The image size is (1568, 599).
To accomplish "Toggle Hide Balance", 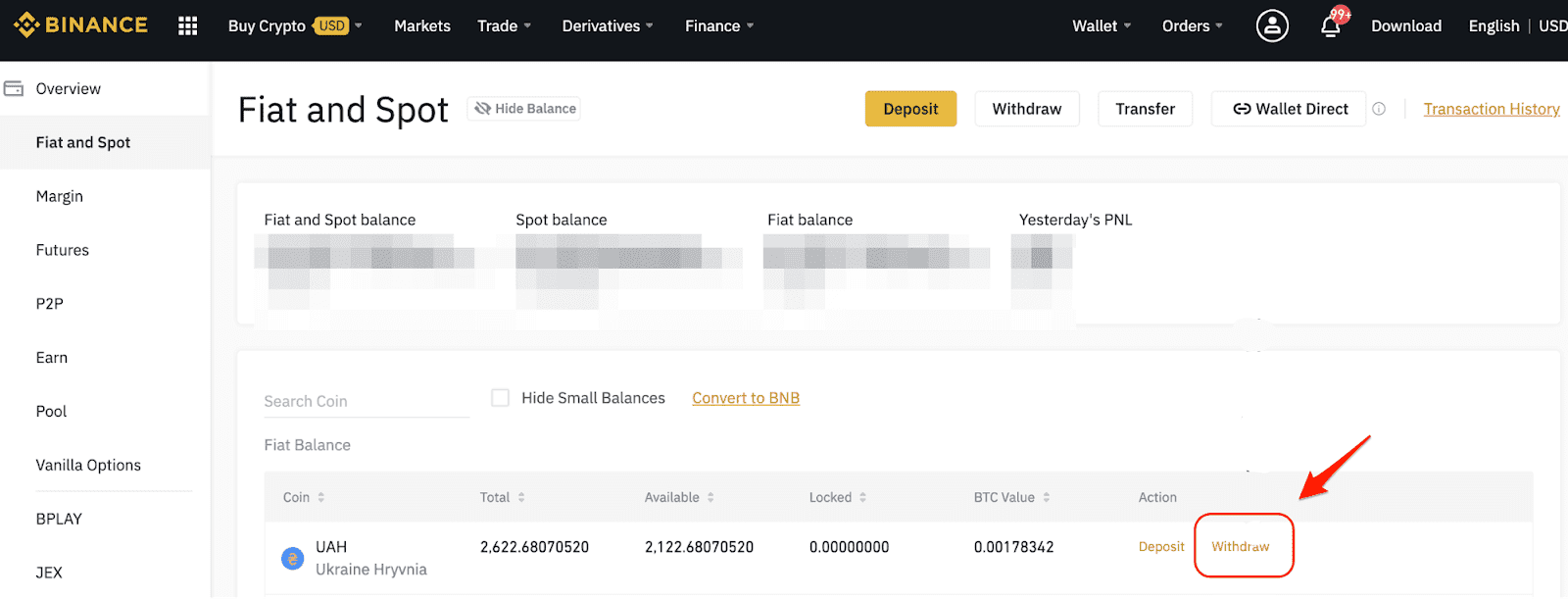I will click(524, 109).
